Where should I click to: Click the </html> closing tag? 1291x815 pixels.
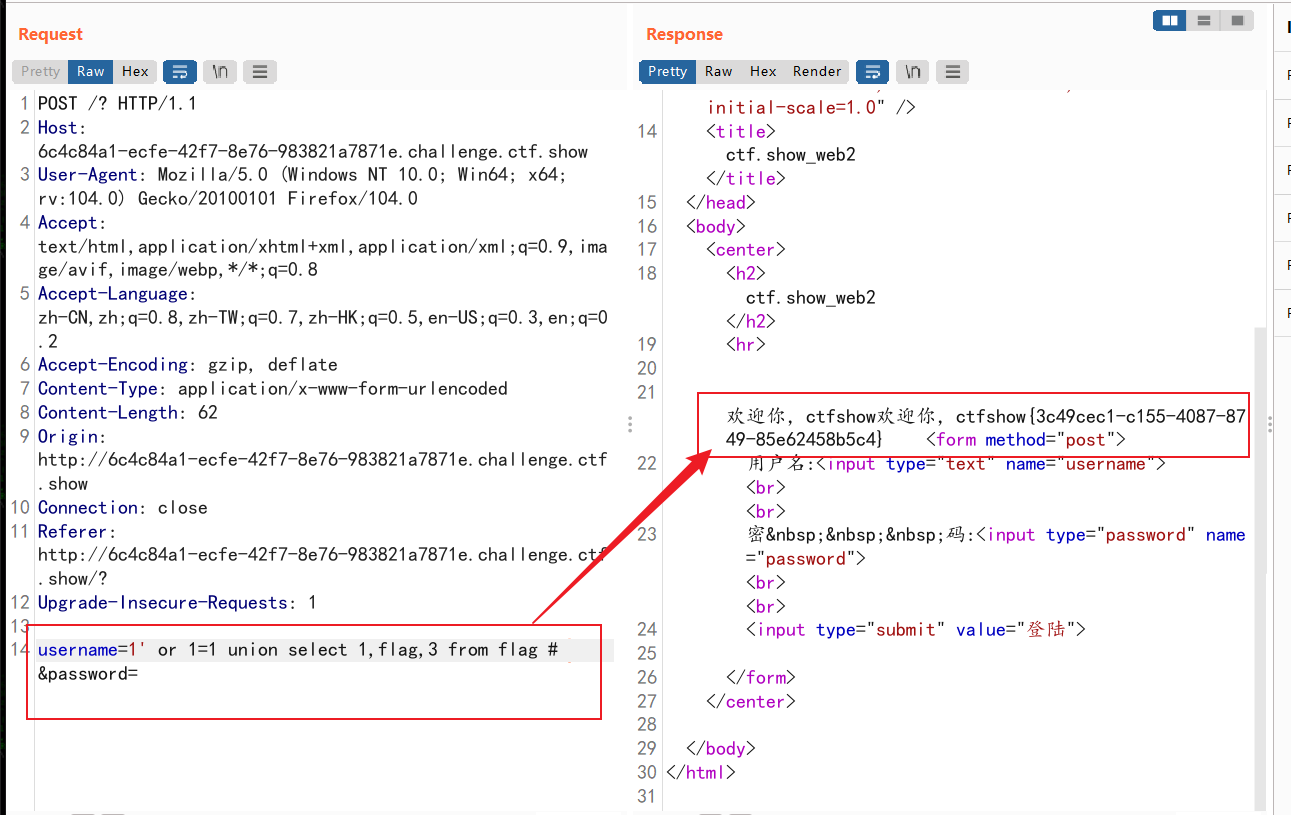coord(701,772)
